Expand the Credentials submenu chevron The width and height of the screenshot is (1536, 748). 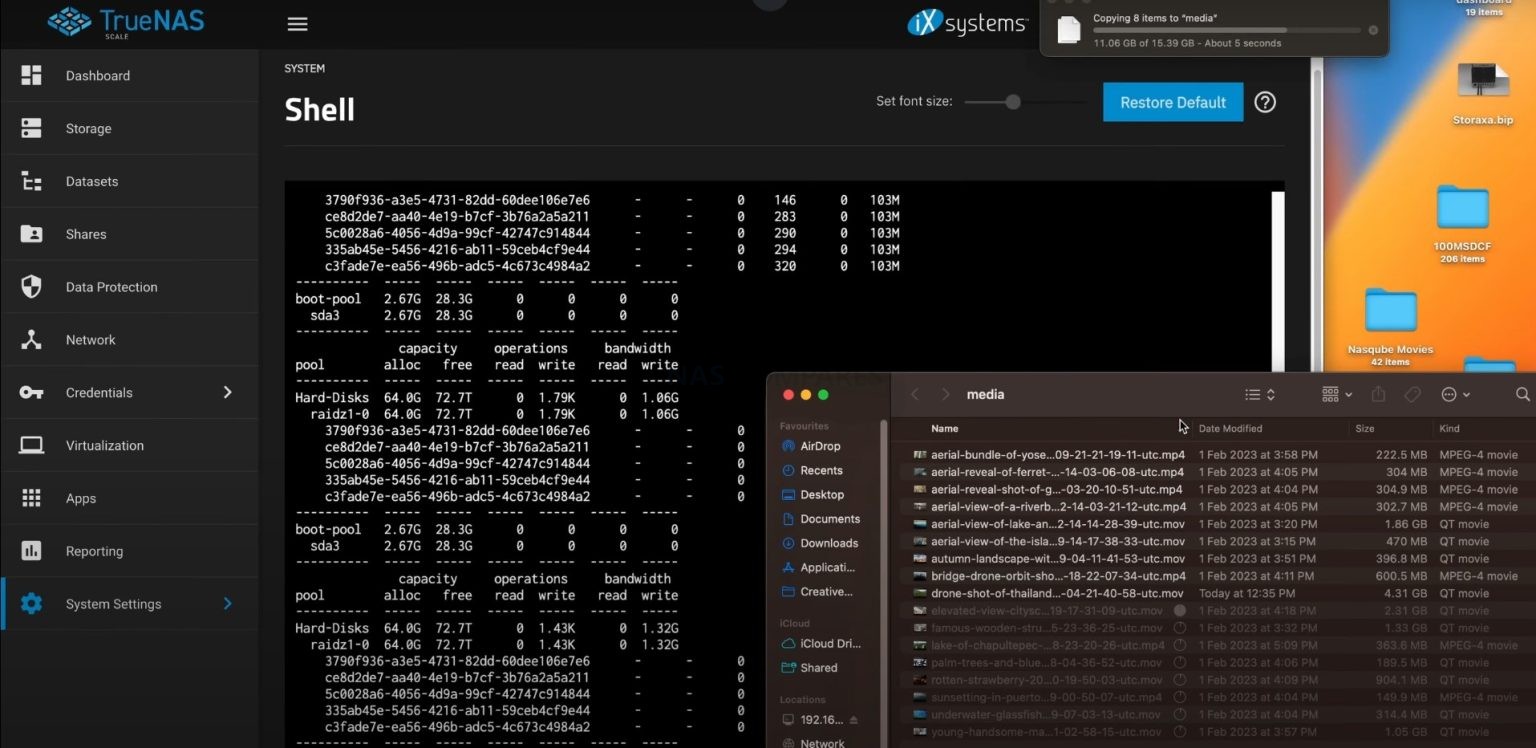(x=227, y=393)
